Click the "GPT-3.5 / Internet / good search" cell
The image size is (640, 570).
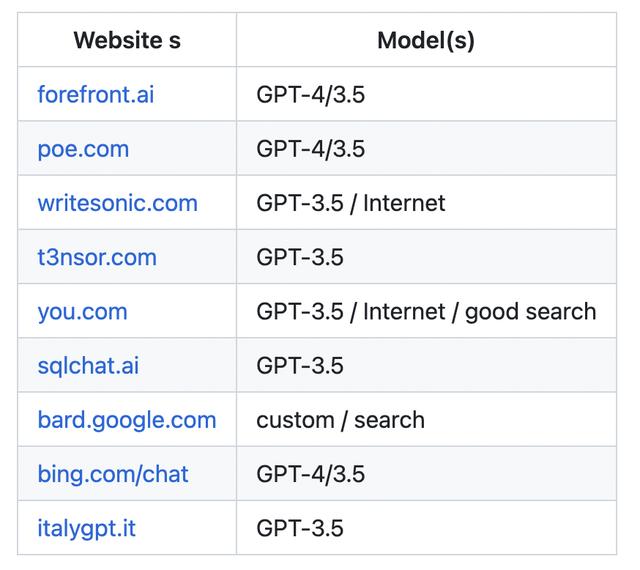(x=426, y=311)
